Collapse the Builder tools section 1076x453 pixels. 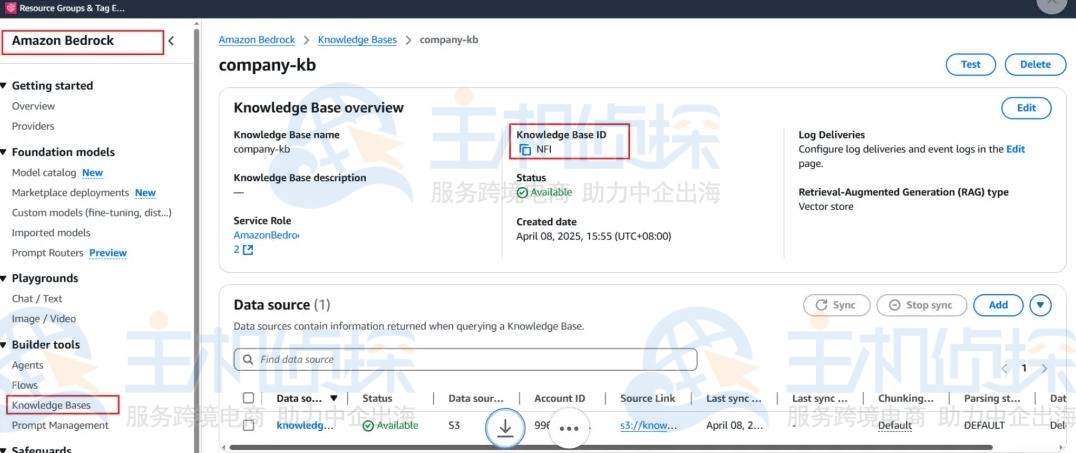pyautogui.click(x=4, y=345)
